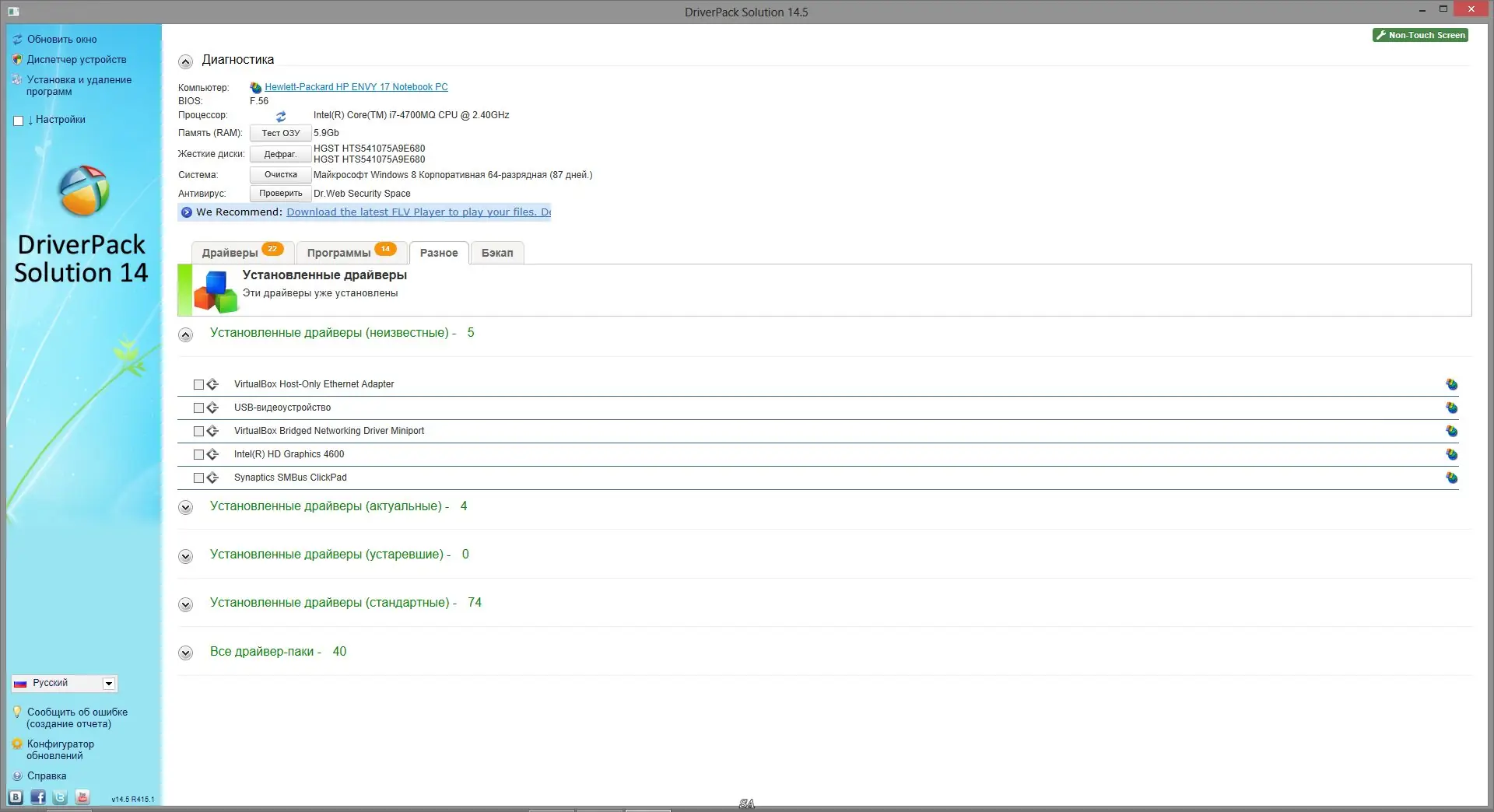Click the web search icon for VirtualBox Bridged Networking

[1451, 431]
